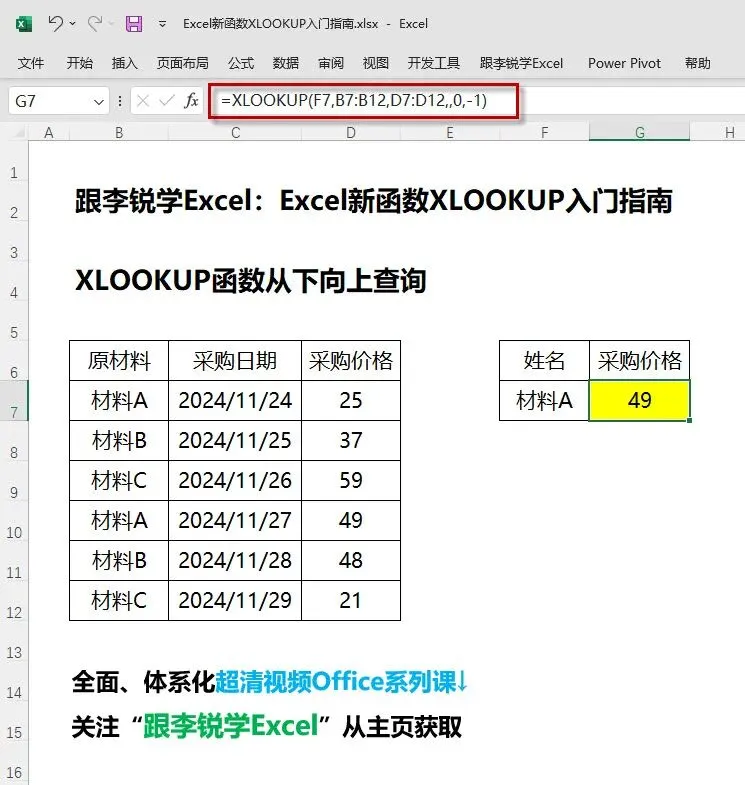Click the lookup value 材料A in column F
Image resolution: width=745 pixels, height=785 pixels.
[544, 401]
